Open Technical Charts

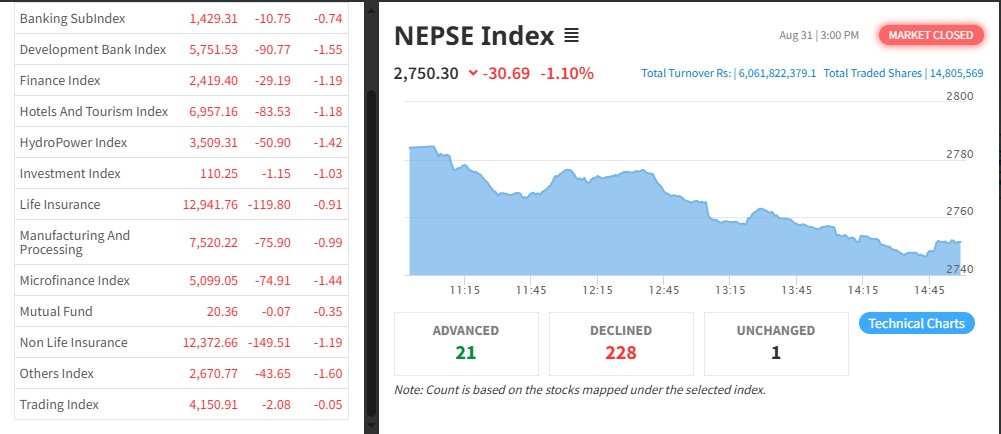click(916, 323)
